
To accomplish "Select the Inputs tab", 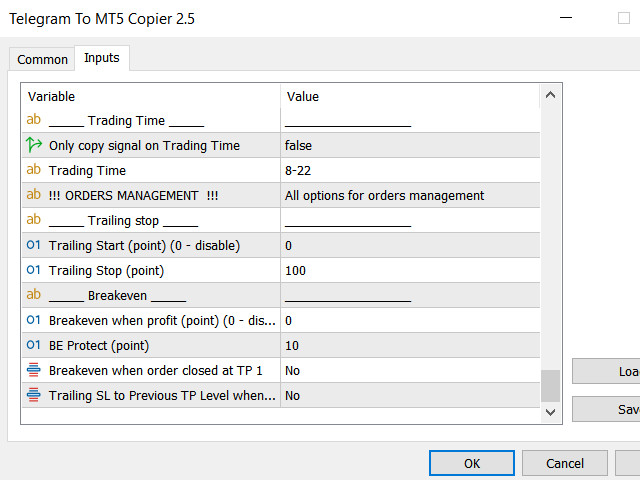I will 101,58.
